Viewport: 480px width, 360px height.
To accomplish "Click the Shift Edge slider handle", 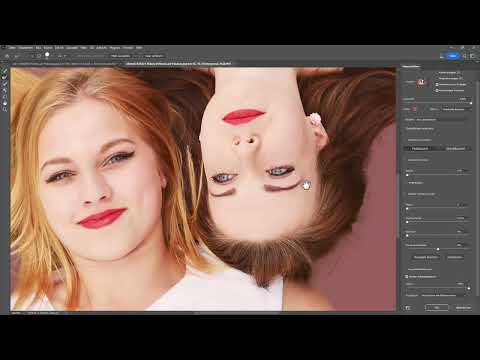I will (438, 249).
